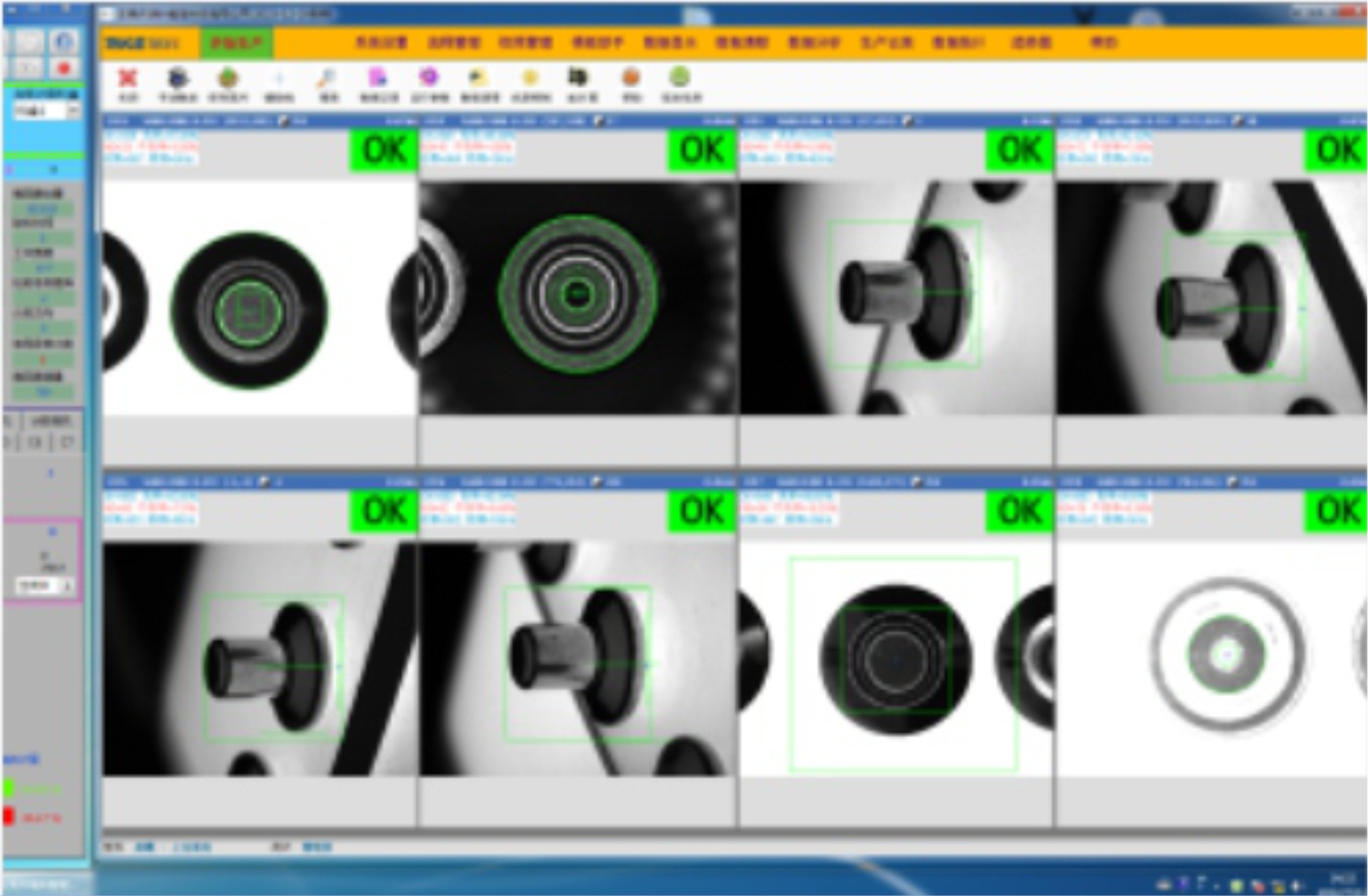This screenshot has width=1368, height=896.
Task: Open the first orange menu item after green tab
Action: (x=381, y=42)
